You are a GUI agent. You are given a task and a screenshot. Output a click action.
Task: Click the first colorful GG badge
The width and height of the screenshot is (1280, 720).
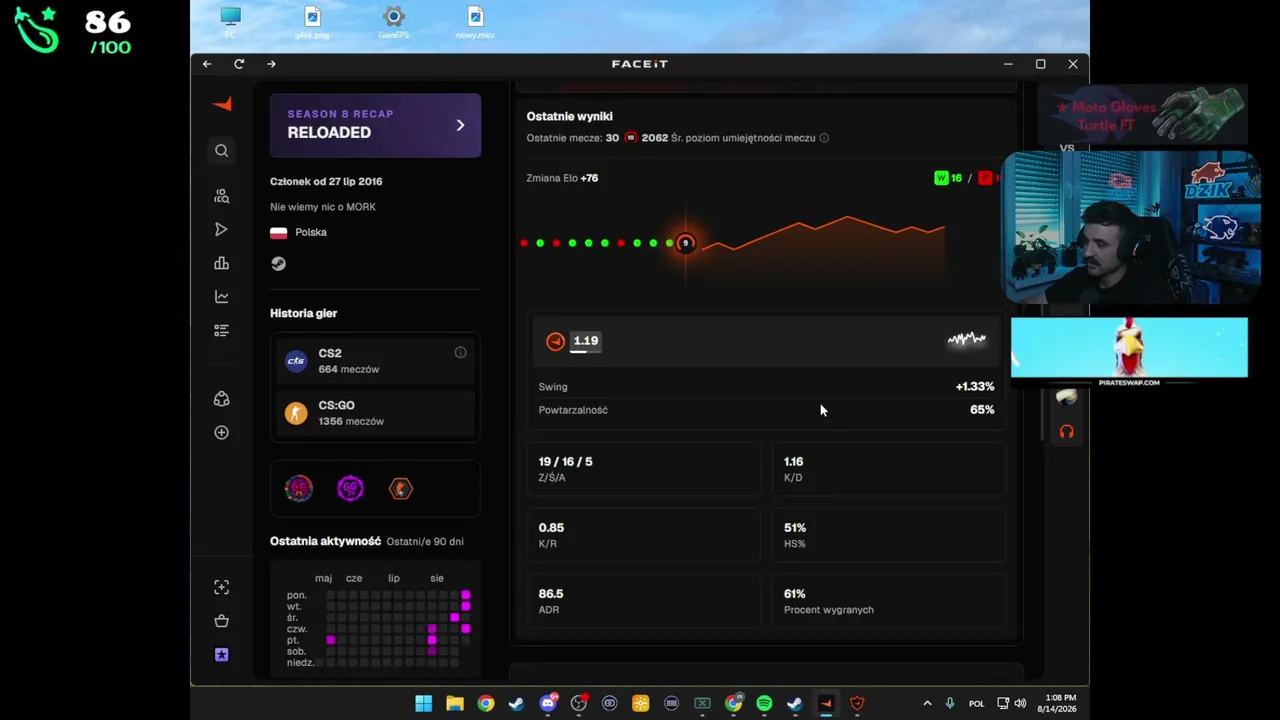299,489
